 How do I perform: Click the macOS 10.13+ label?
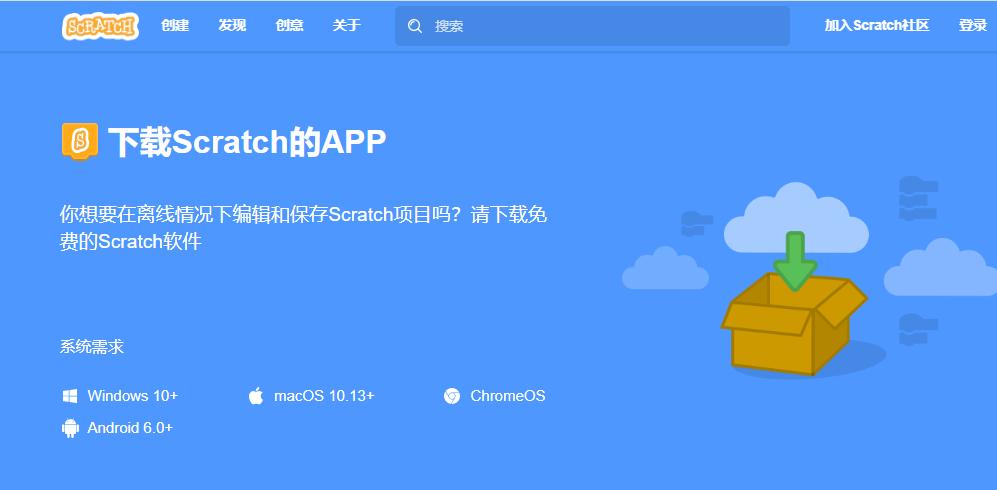[x=324, y=396]
